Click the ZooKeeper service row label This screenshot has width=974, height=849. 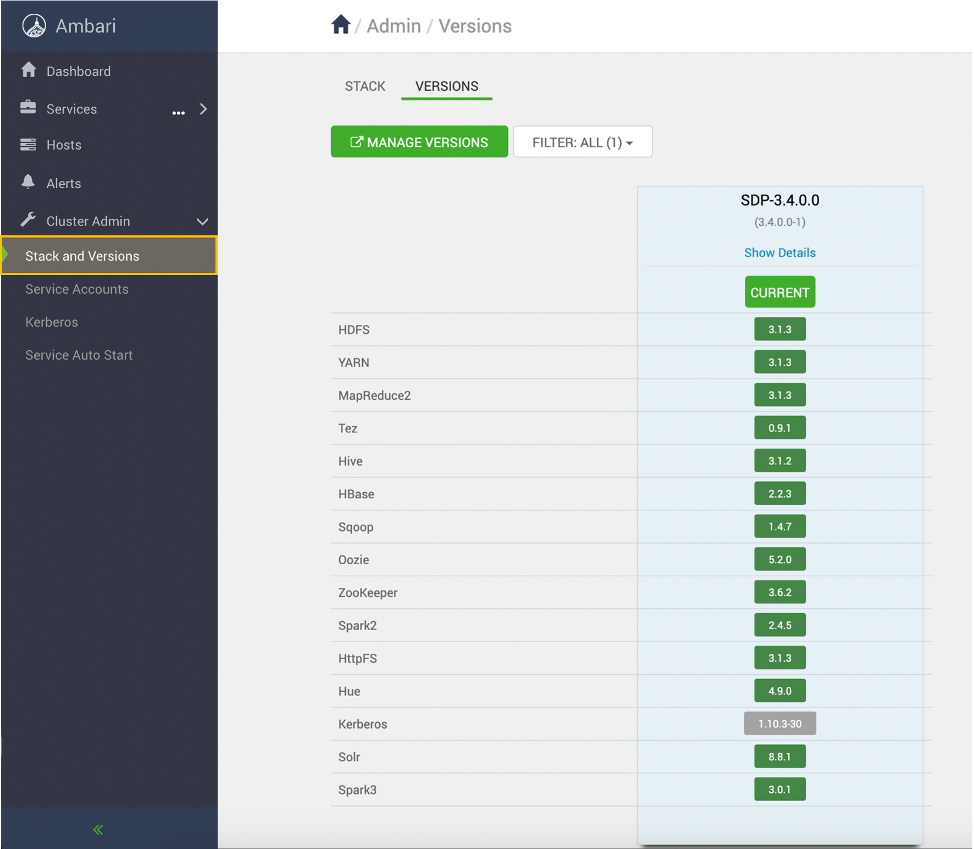pos(368,592)
